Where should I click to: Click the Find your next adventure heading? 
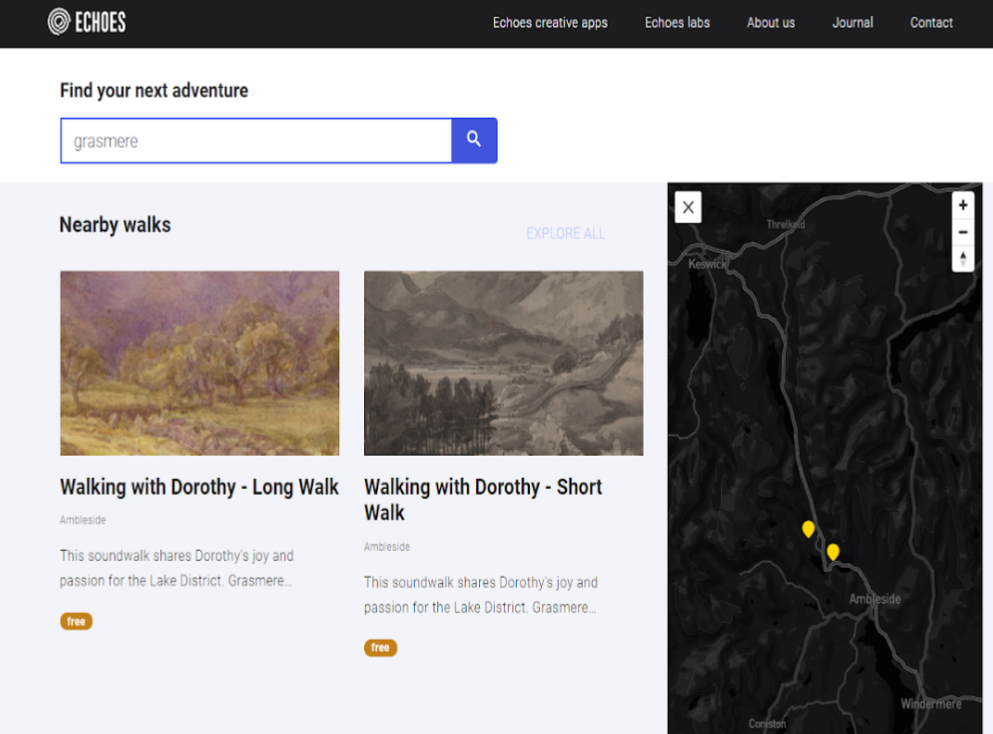click(x=154, y=91)
